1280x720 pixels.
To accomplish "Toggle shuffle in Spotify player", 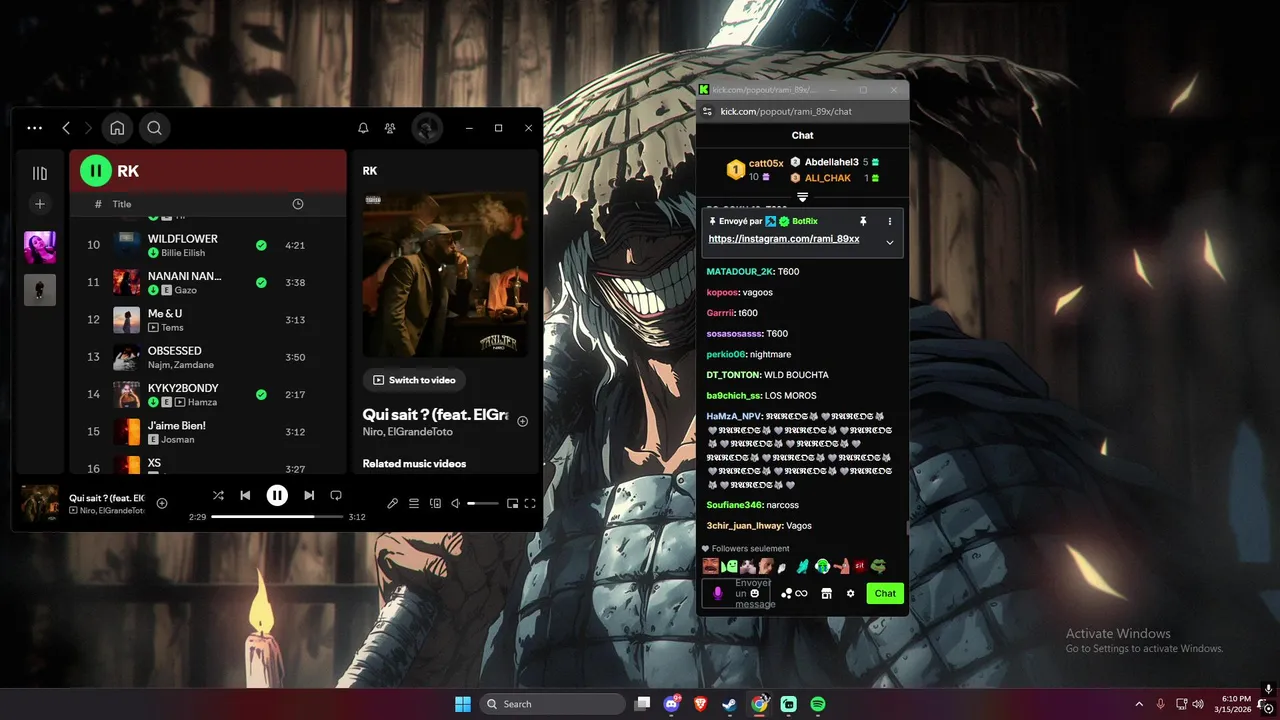I will 218,495.
